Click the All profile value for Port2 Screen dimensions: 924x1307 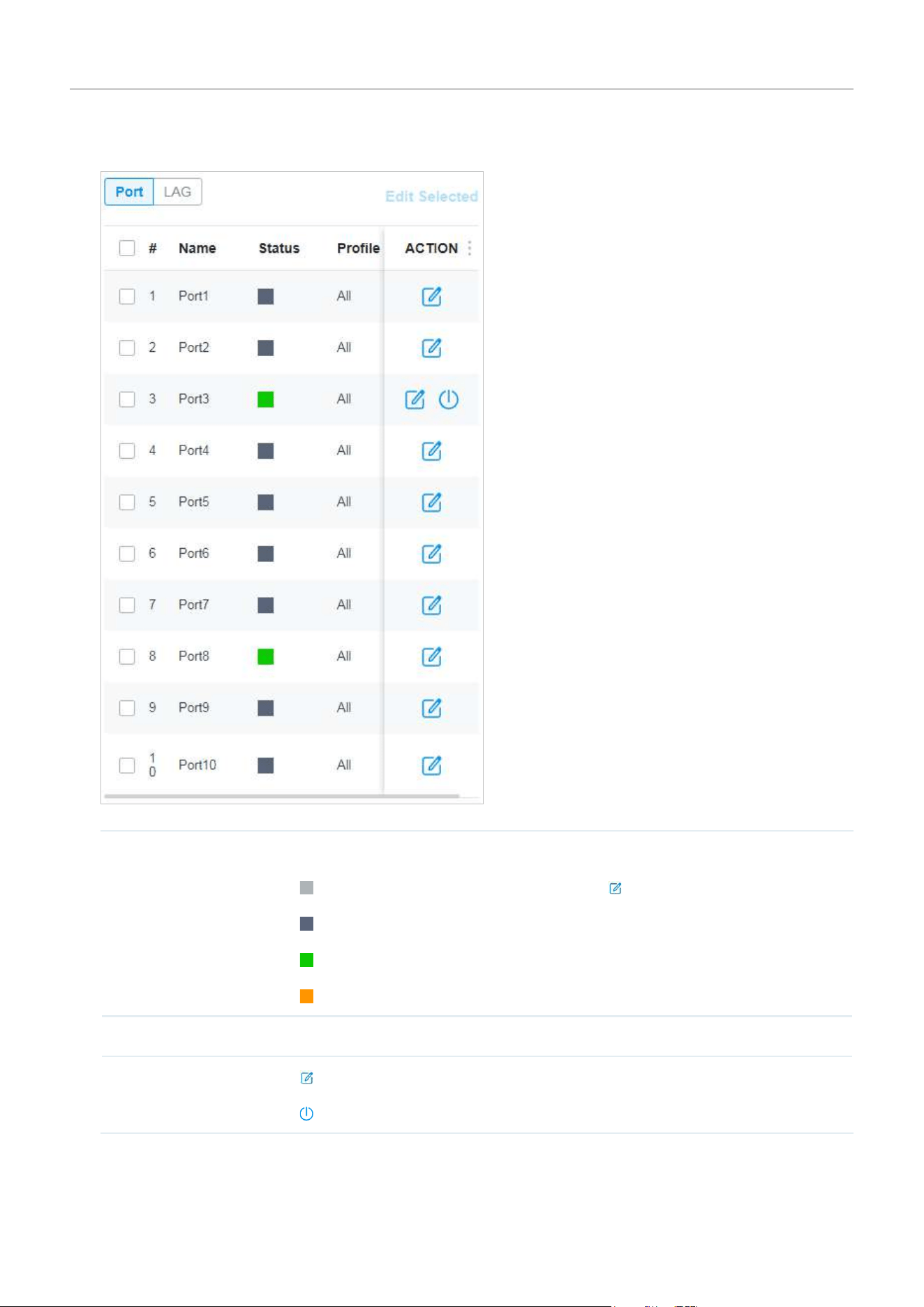[x=344, y=348]
